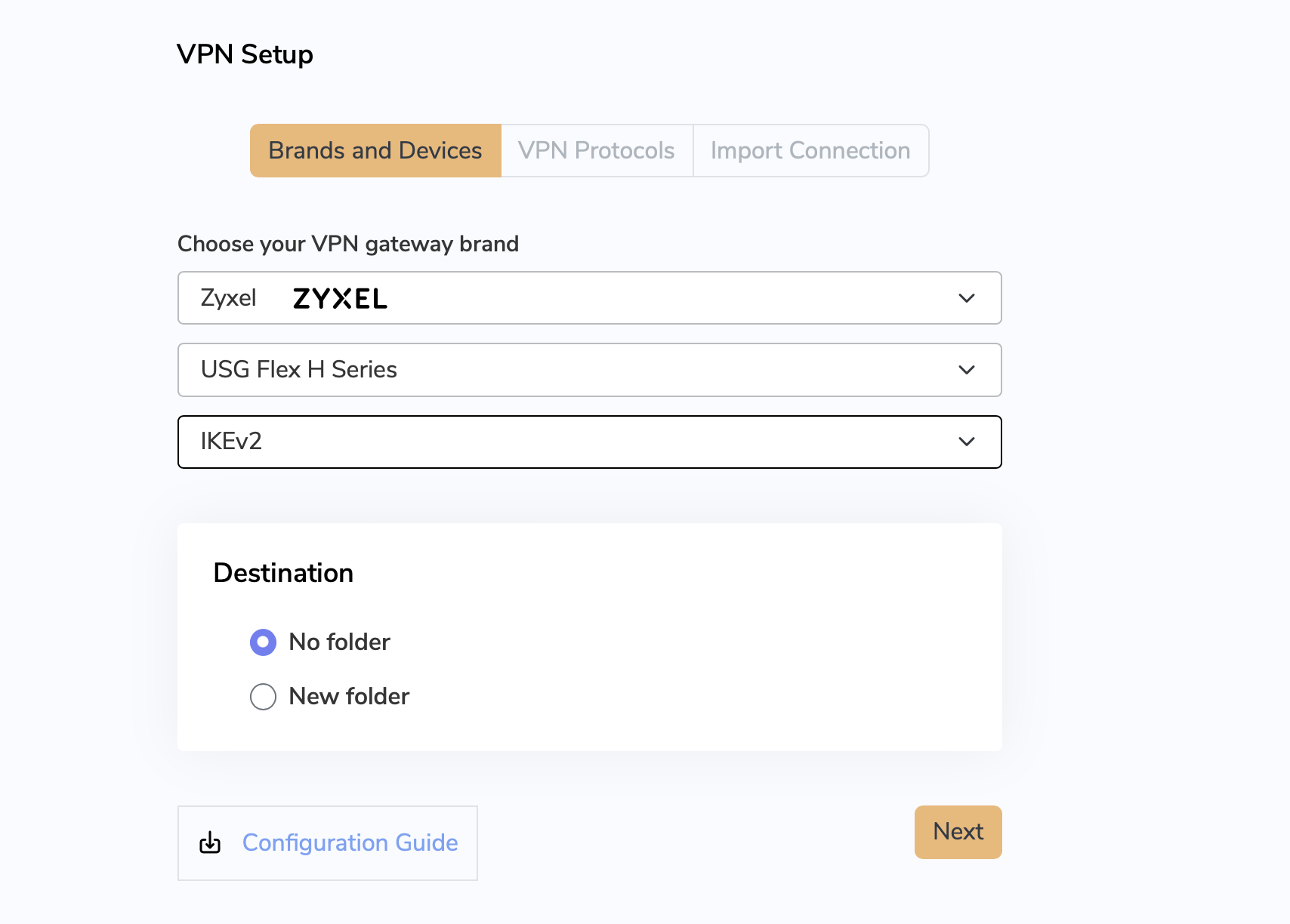
Task: Click the VPN Setup title
Action: 245,54
